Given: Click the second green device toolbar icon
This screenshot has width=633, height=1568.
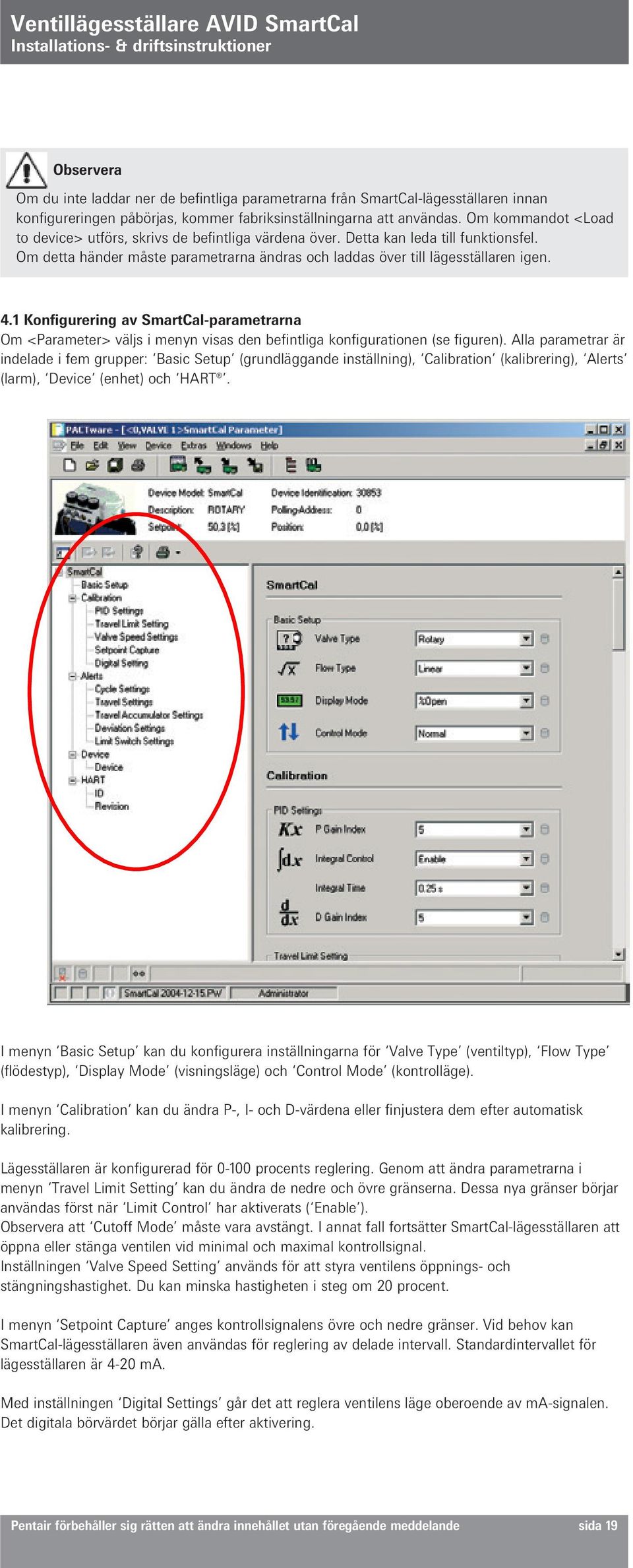Looking at the screenshot, I should coord(202,466).
